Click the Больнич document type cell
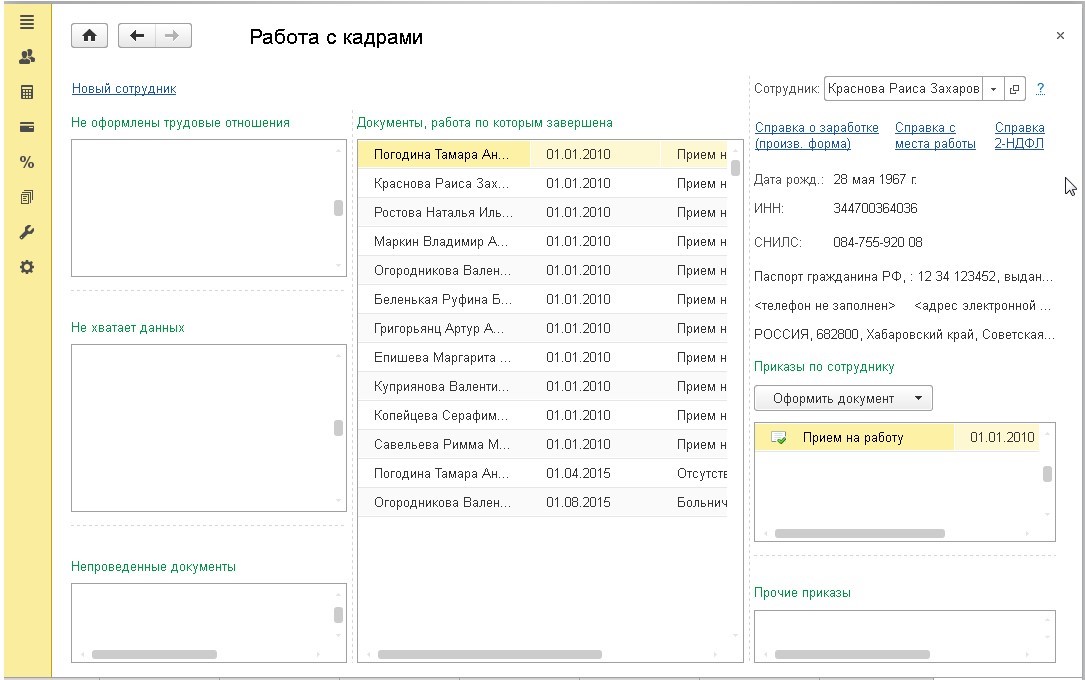 (x=700, y=504)
